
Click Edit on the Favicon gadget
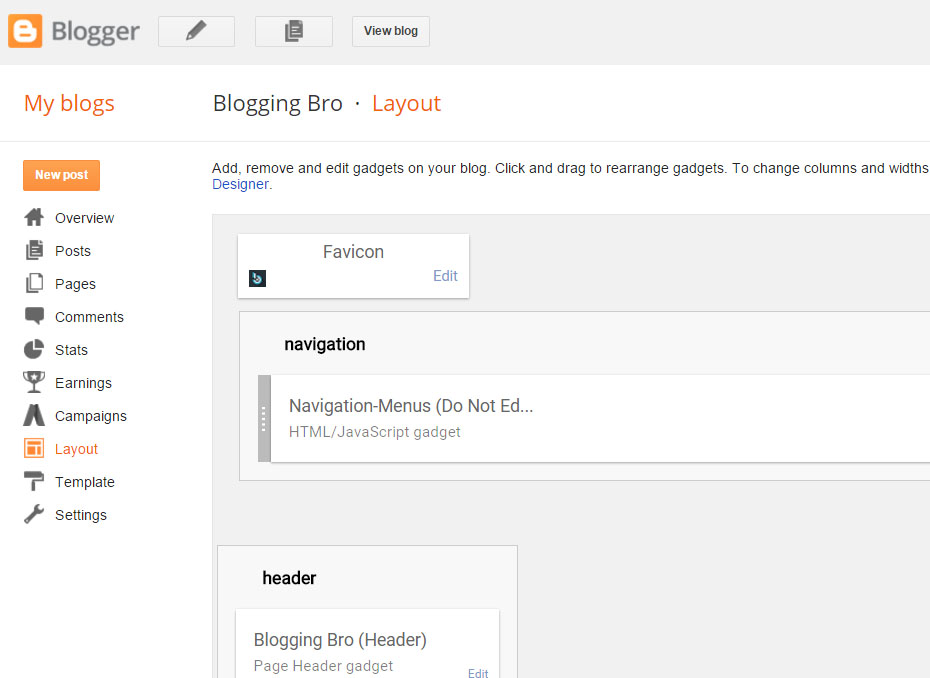[445, 276]
